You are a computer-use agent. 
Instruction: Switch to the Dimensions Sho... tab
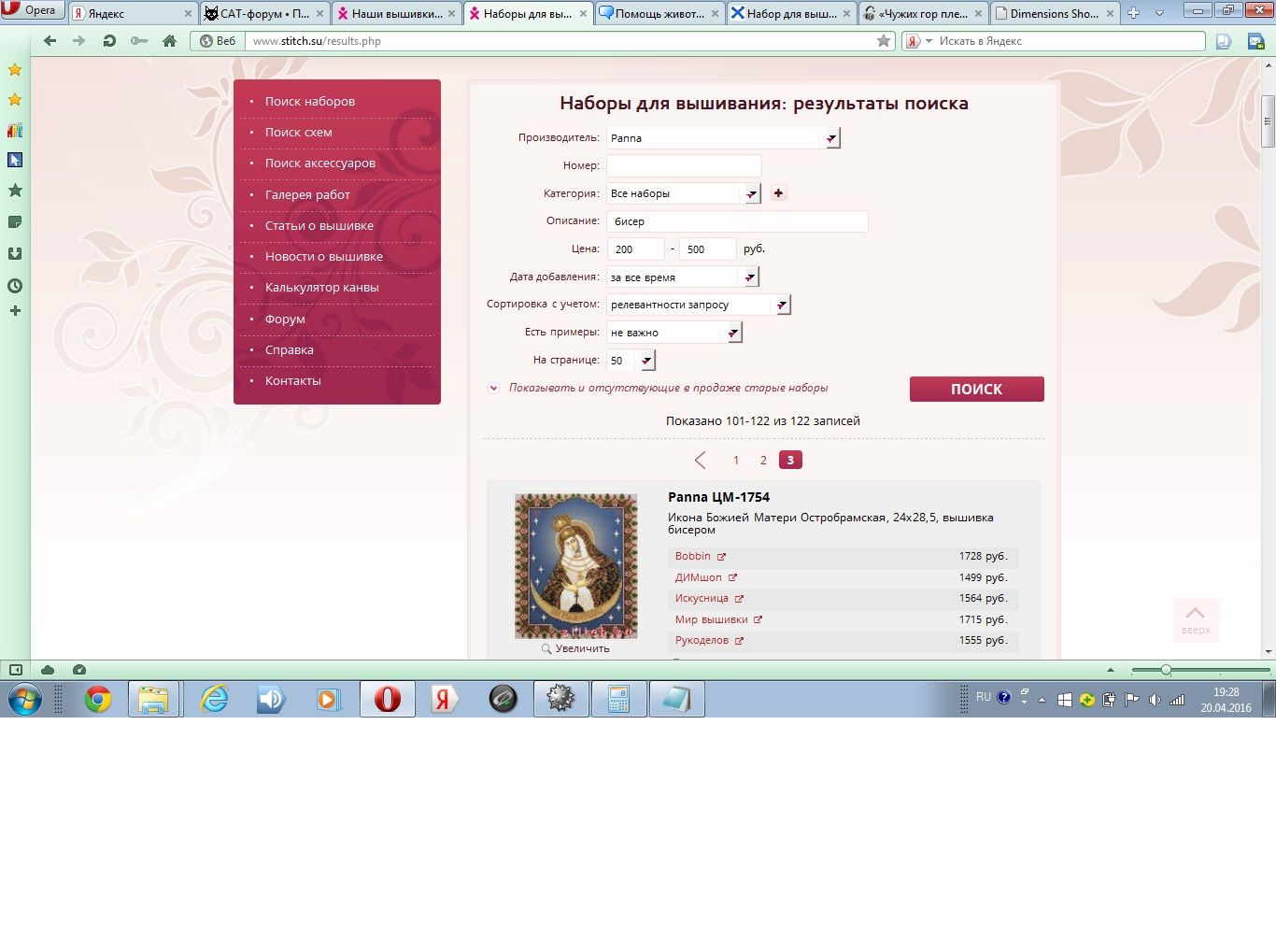pyautogui.click(x=1054, y=13)
